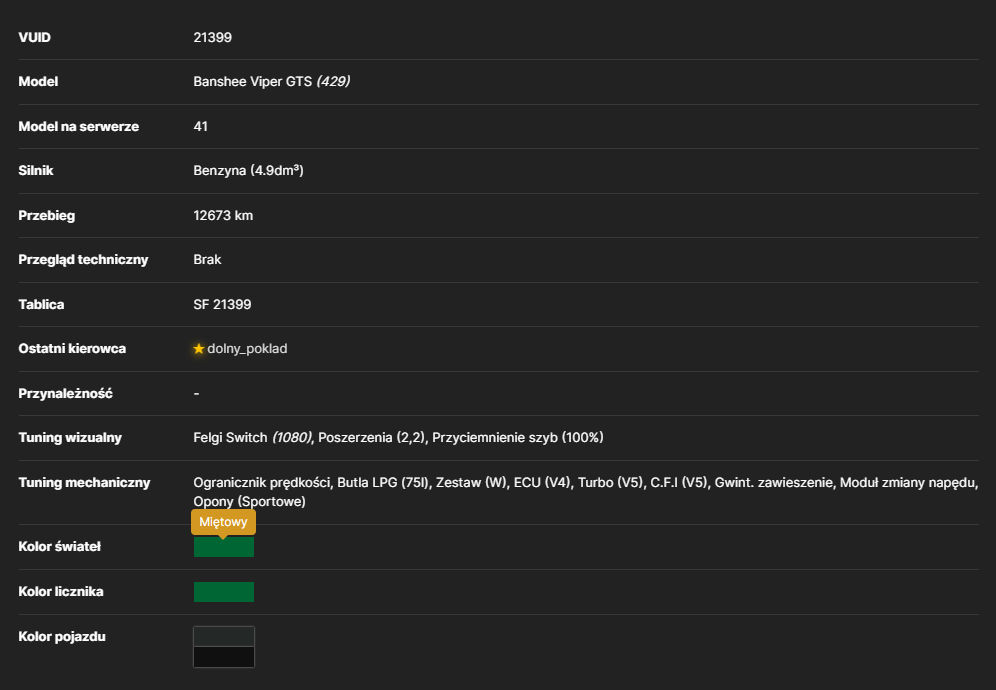Click the Ogranicznik prędkości entry
Image resolution: width=996 pixels, height=690 pixels.
(x=262, y=483)
